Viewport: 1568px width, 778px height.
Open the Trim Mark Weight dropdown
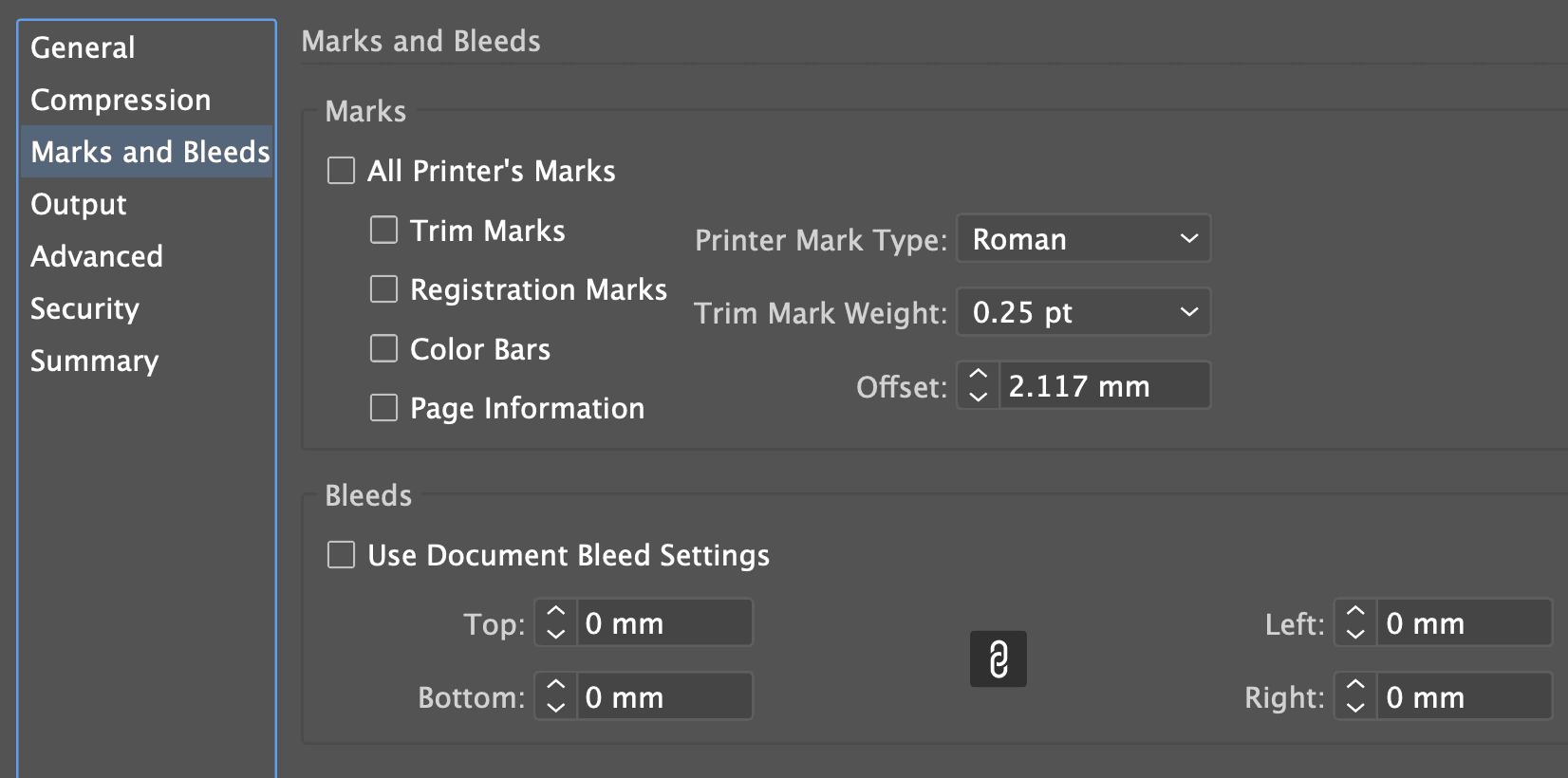click(1083, 311)
